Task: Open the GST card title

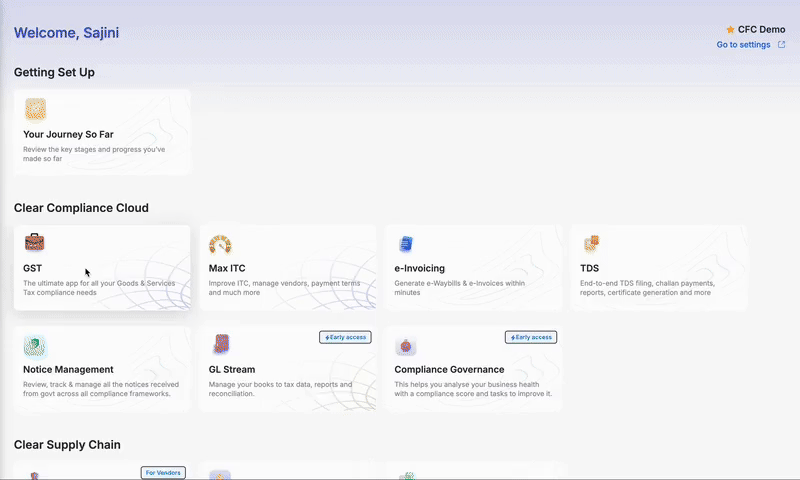Action: click(x=32, y=268)
